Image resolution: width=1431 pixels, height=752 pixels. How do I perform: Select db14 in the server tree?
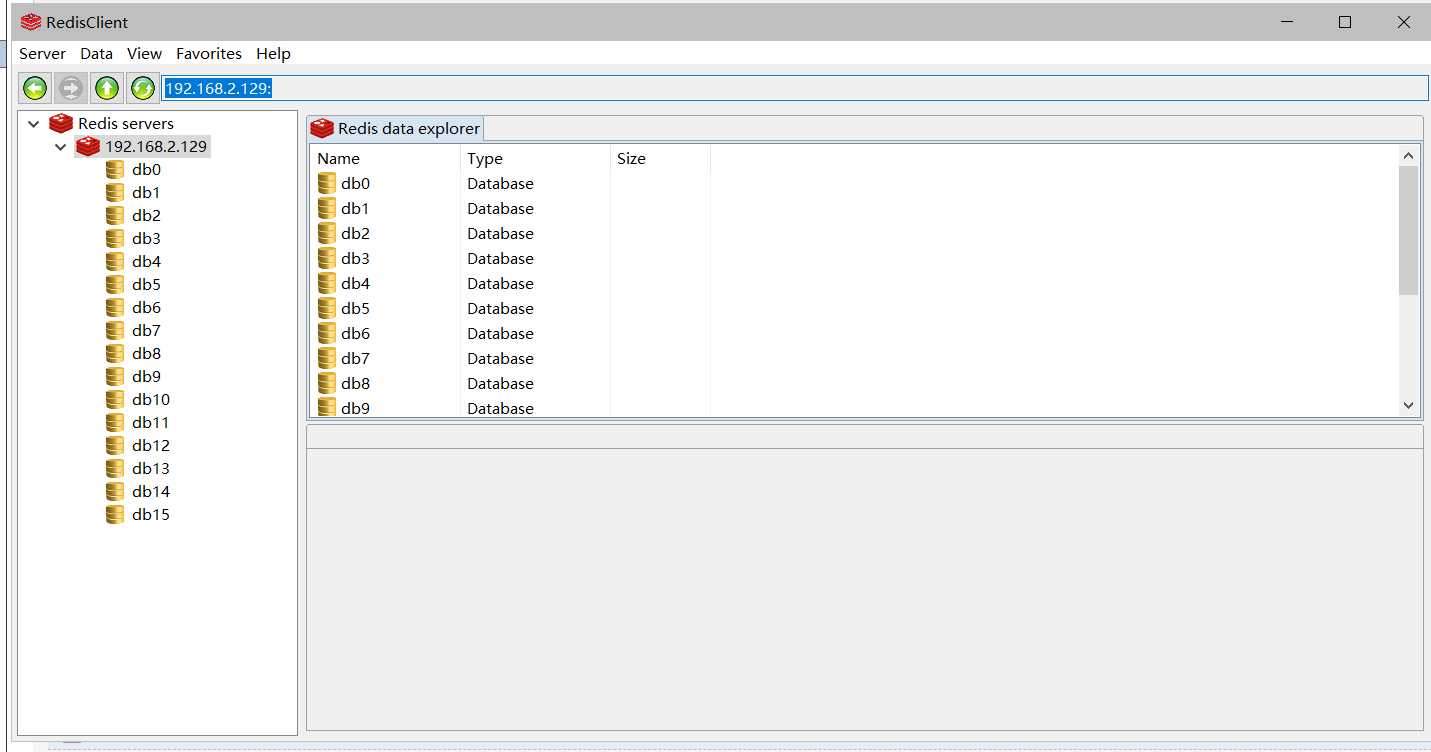(151, 491)
